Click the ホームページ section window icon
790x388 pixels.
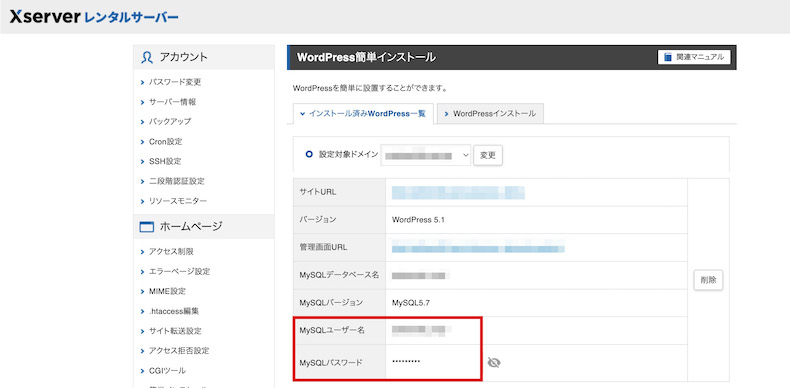tap(146, 227)
